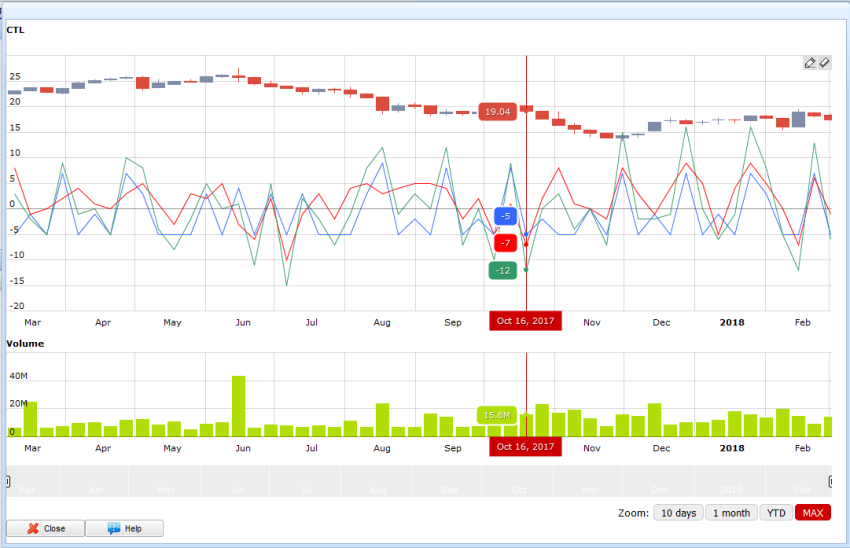Open the Help button
850x548 pixels.
coord(124,528)
